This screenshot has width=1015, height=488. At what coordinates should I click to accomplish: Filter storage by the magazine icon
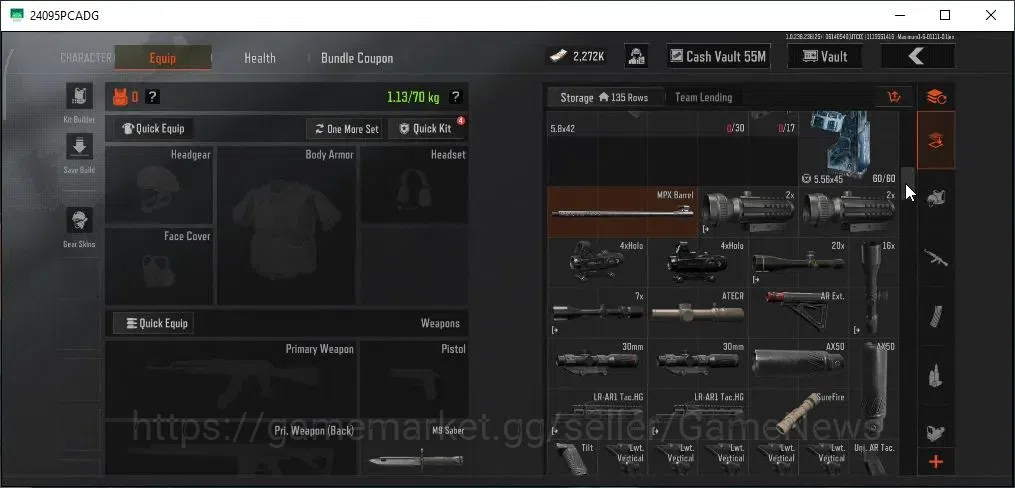[936, 316]
